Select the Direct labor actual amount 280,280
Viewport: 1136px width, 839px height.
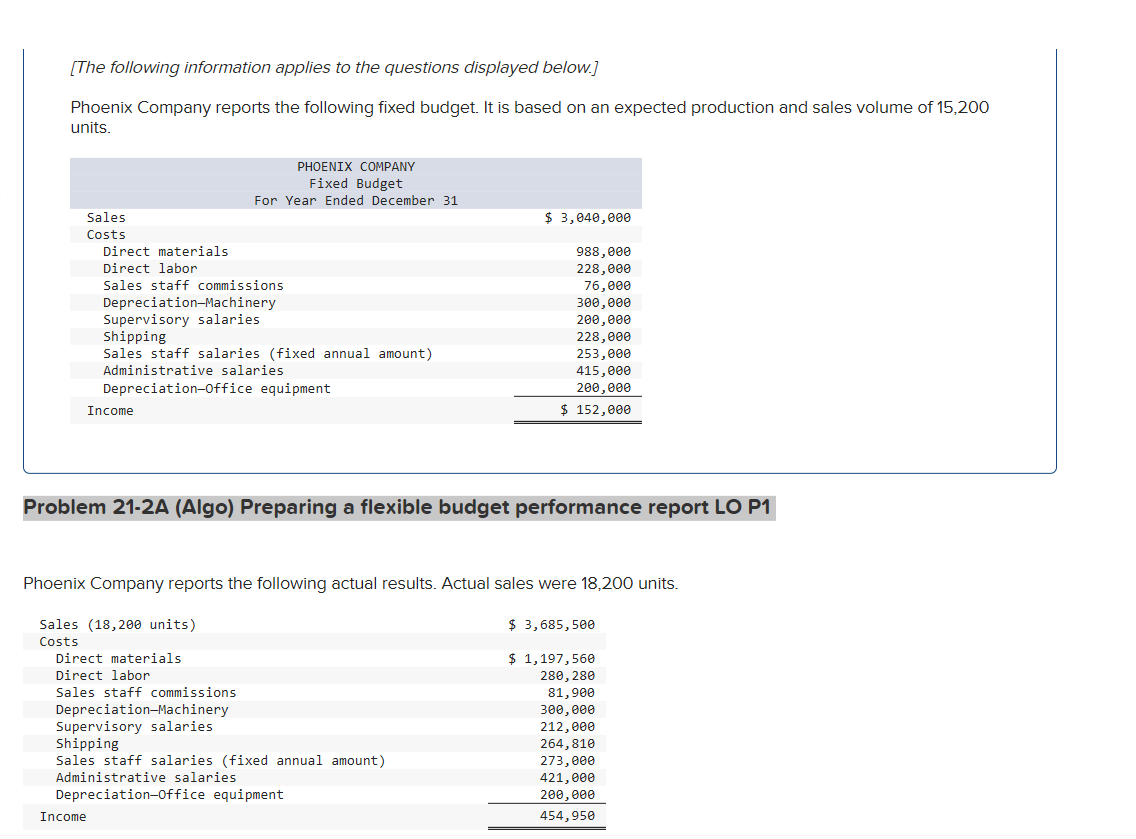point(567,675)
